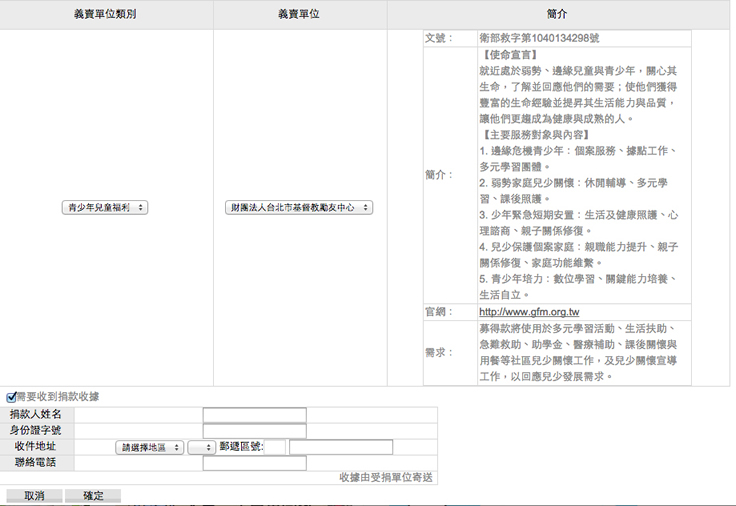
Task: Click the 郵遞區號 postal code field
Action: [276, 447]
